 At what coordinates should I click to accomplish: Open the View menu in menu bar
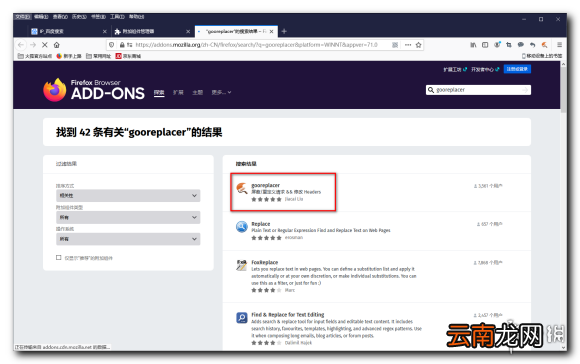pos(60,17)
